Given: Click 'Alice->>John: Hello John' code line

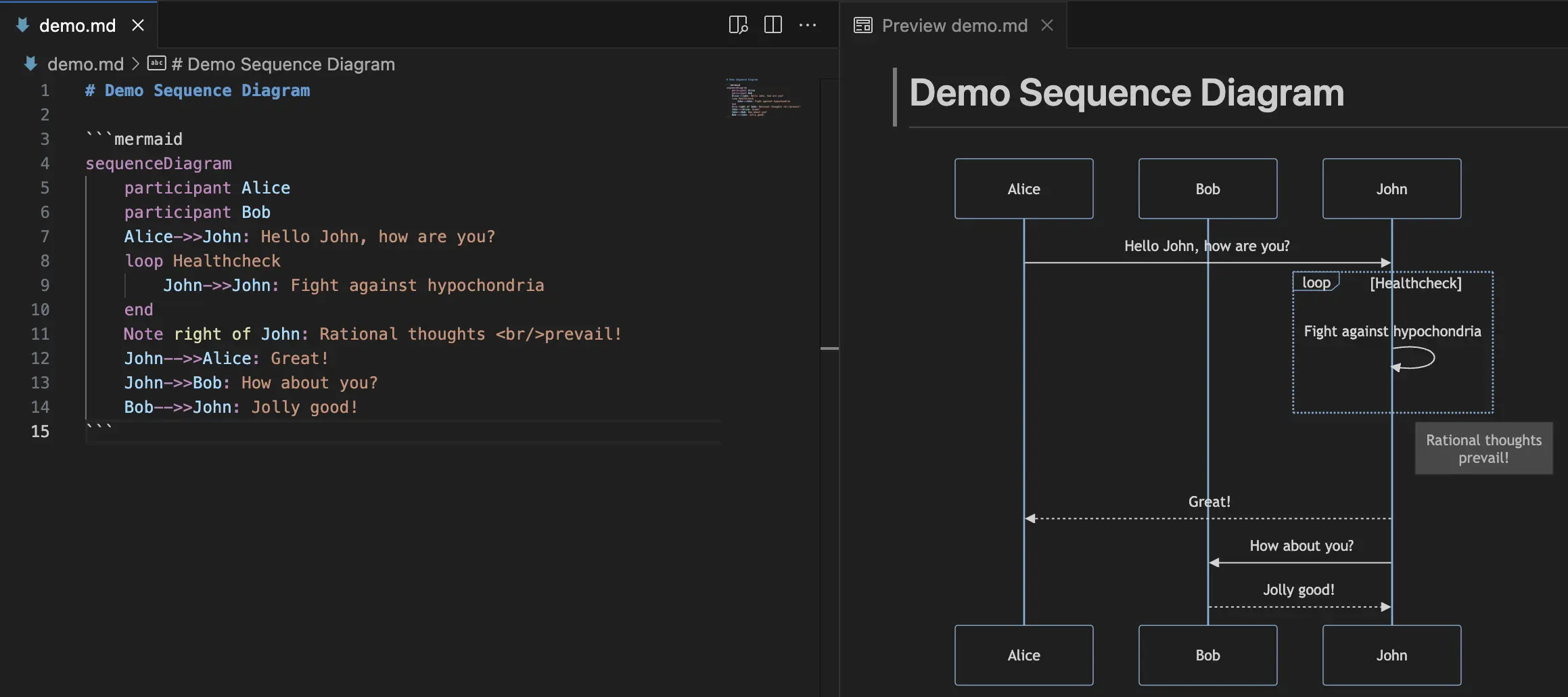Looking at the screenshot, I should click(x=310, y=237).
